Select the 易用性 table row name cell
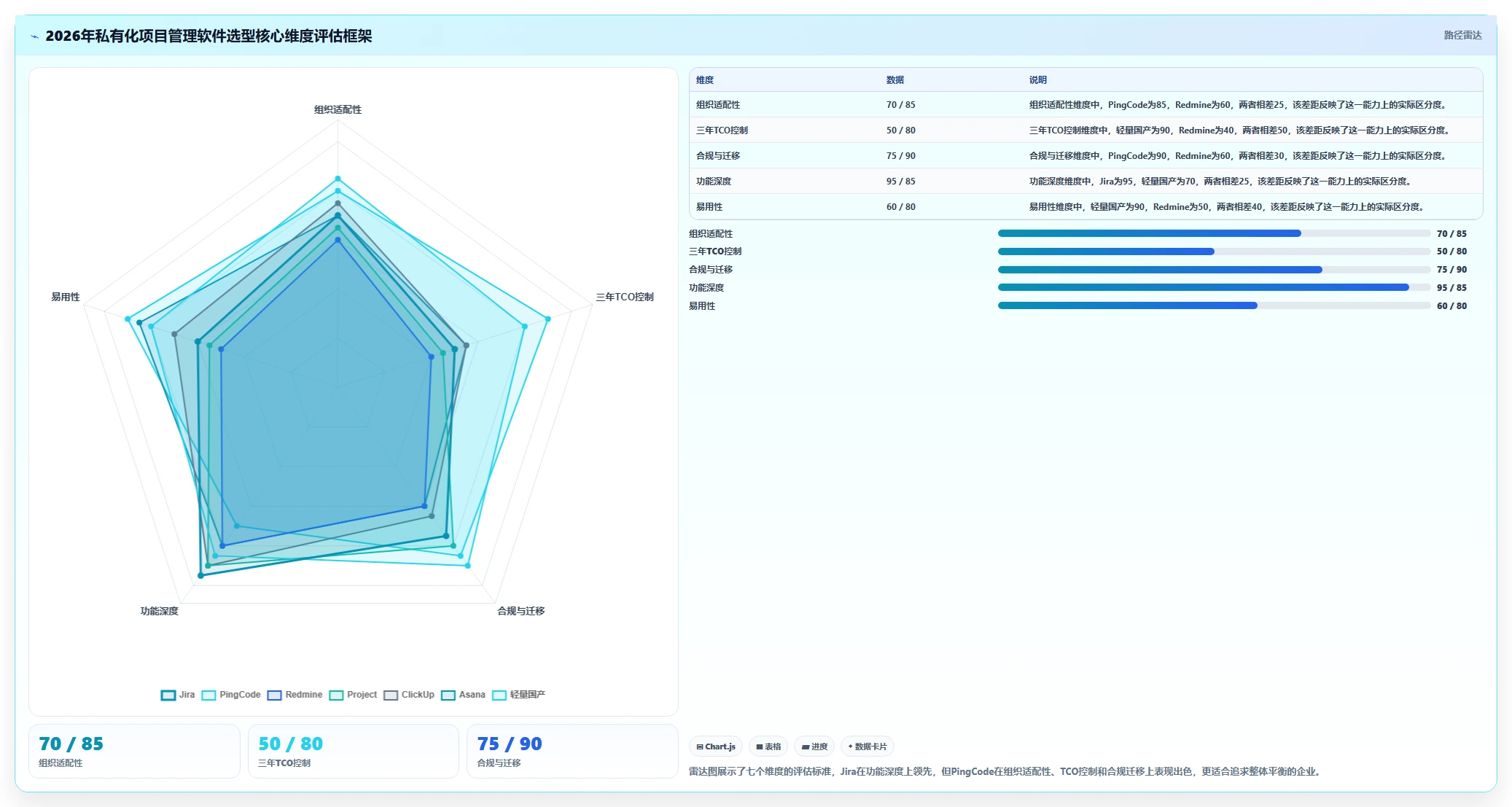The height and width of the screenshot is (807, 1512). (709, 207)
